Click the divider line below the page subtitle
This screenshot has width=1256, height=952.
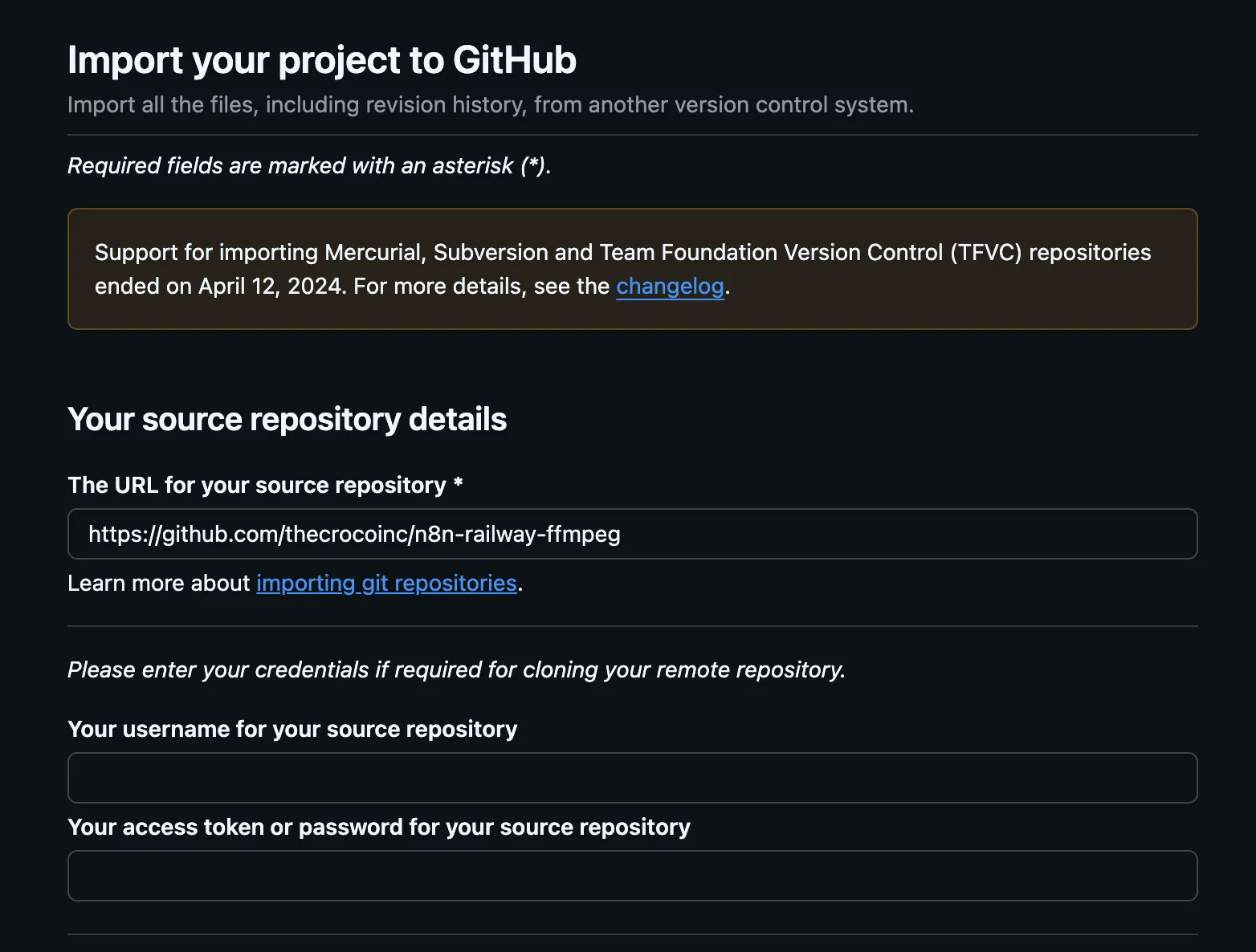[632, 135]
